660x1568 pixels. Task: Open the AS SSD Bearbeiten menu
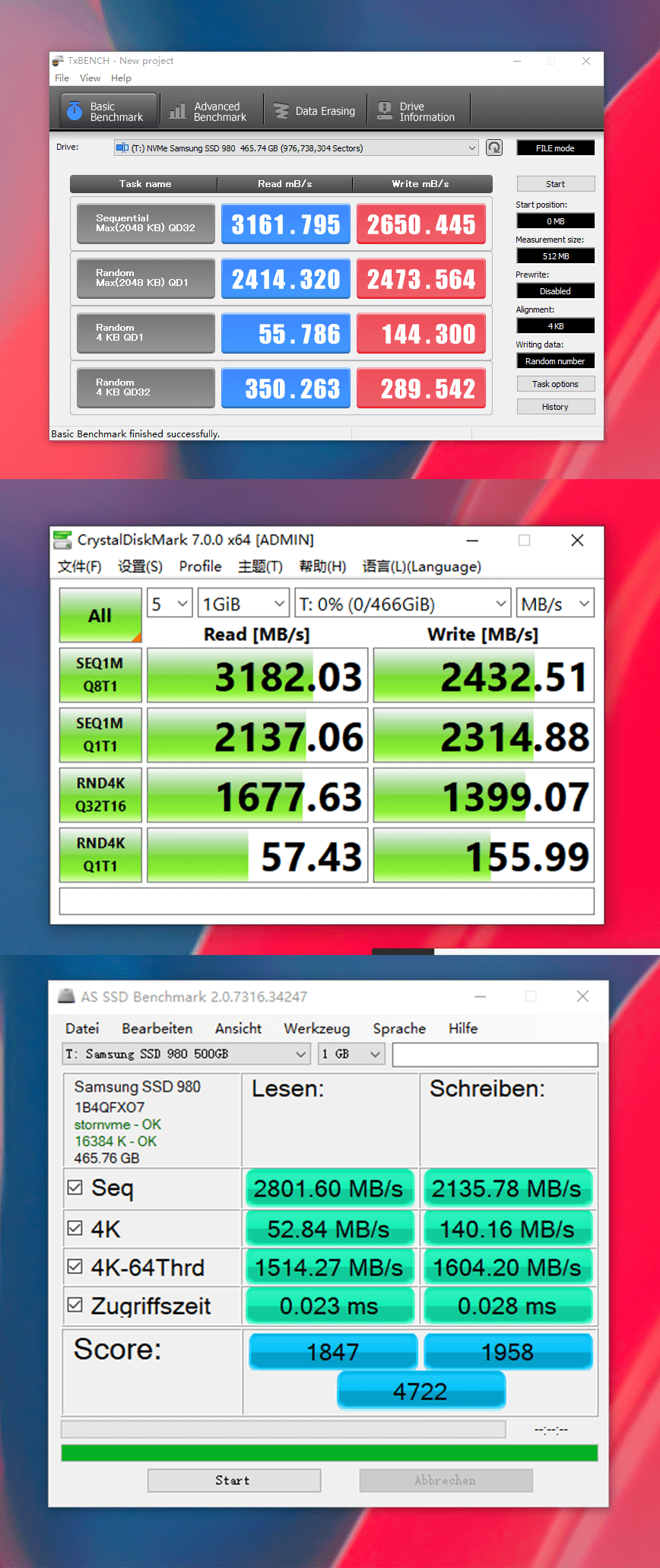pos(157,1028)
